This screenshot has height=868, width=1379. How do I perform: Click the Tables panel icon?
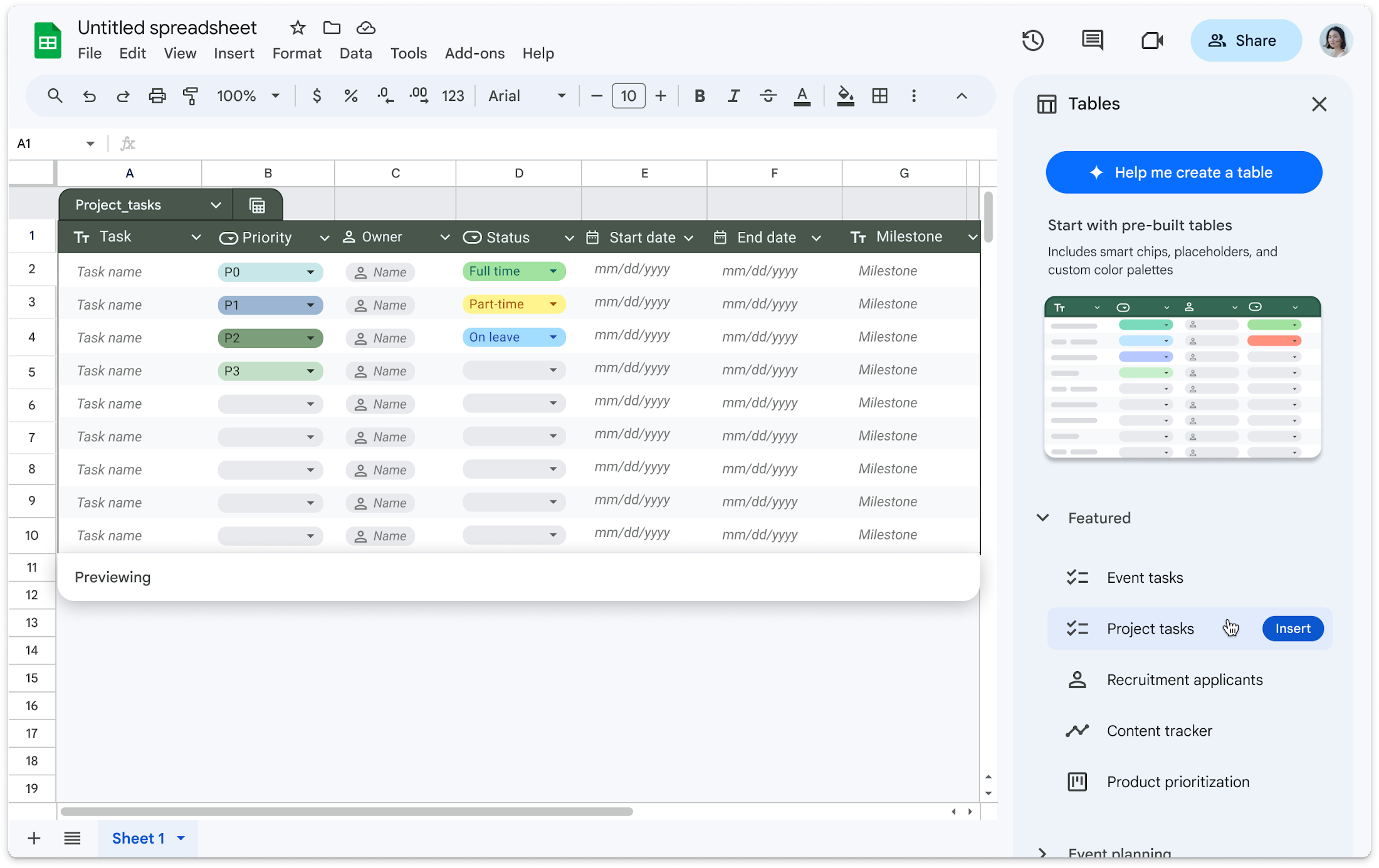click(1046, 103)
